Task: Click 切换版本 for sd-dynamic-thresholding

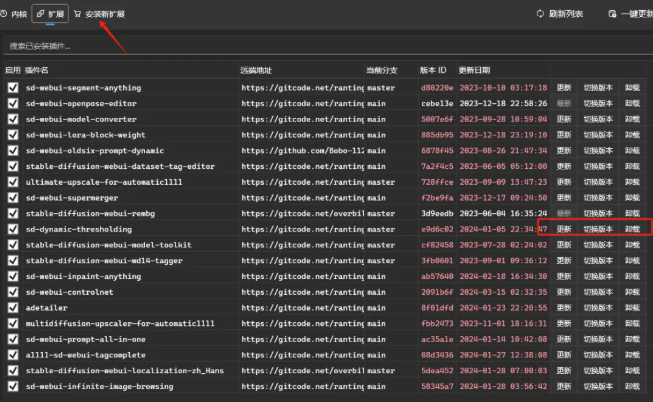Action: (598, 229)
